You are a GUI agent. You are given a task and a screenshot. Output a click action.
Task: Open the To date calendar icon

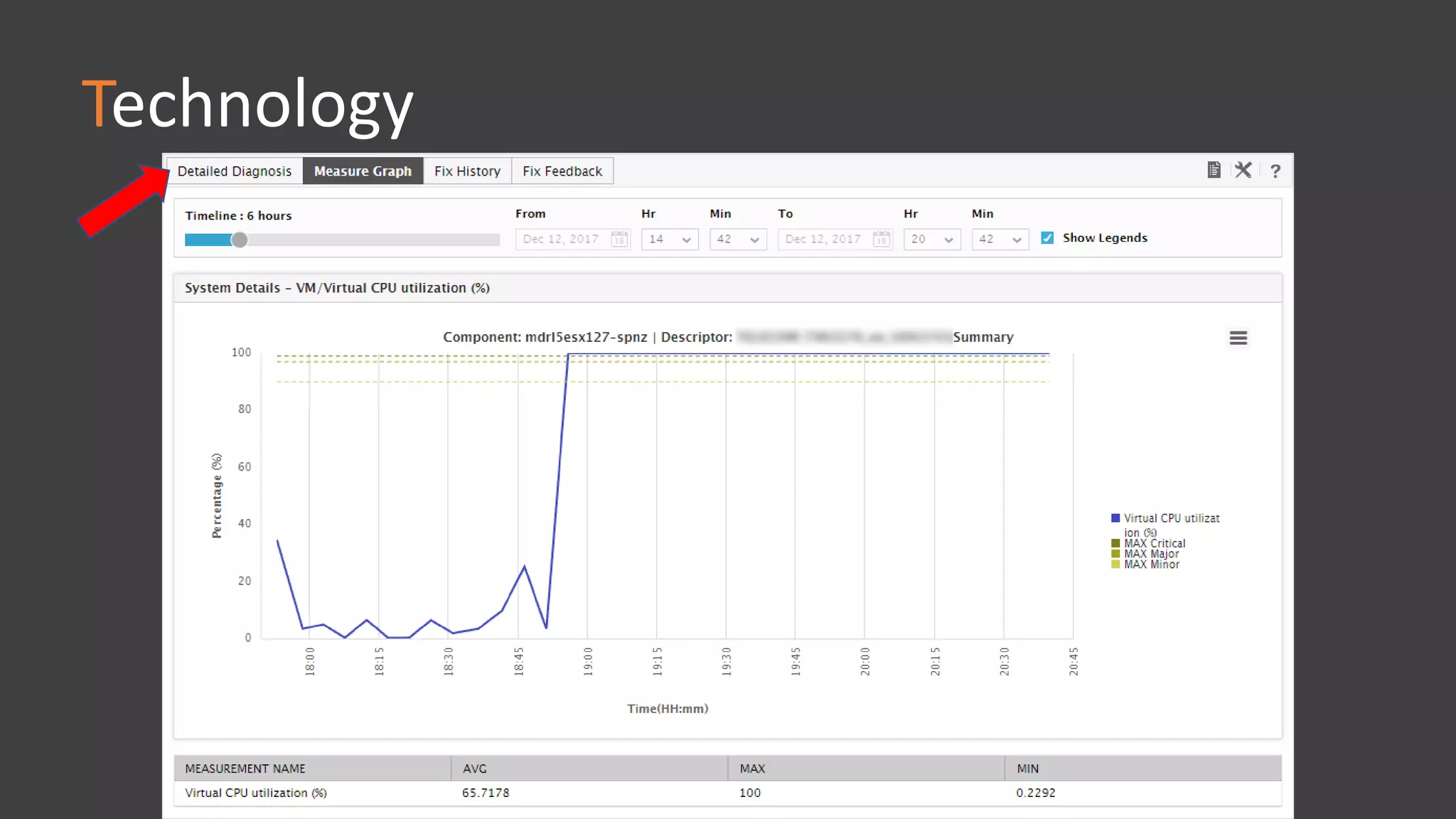(x=882, y=239)
